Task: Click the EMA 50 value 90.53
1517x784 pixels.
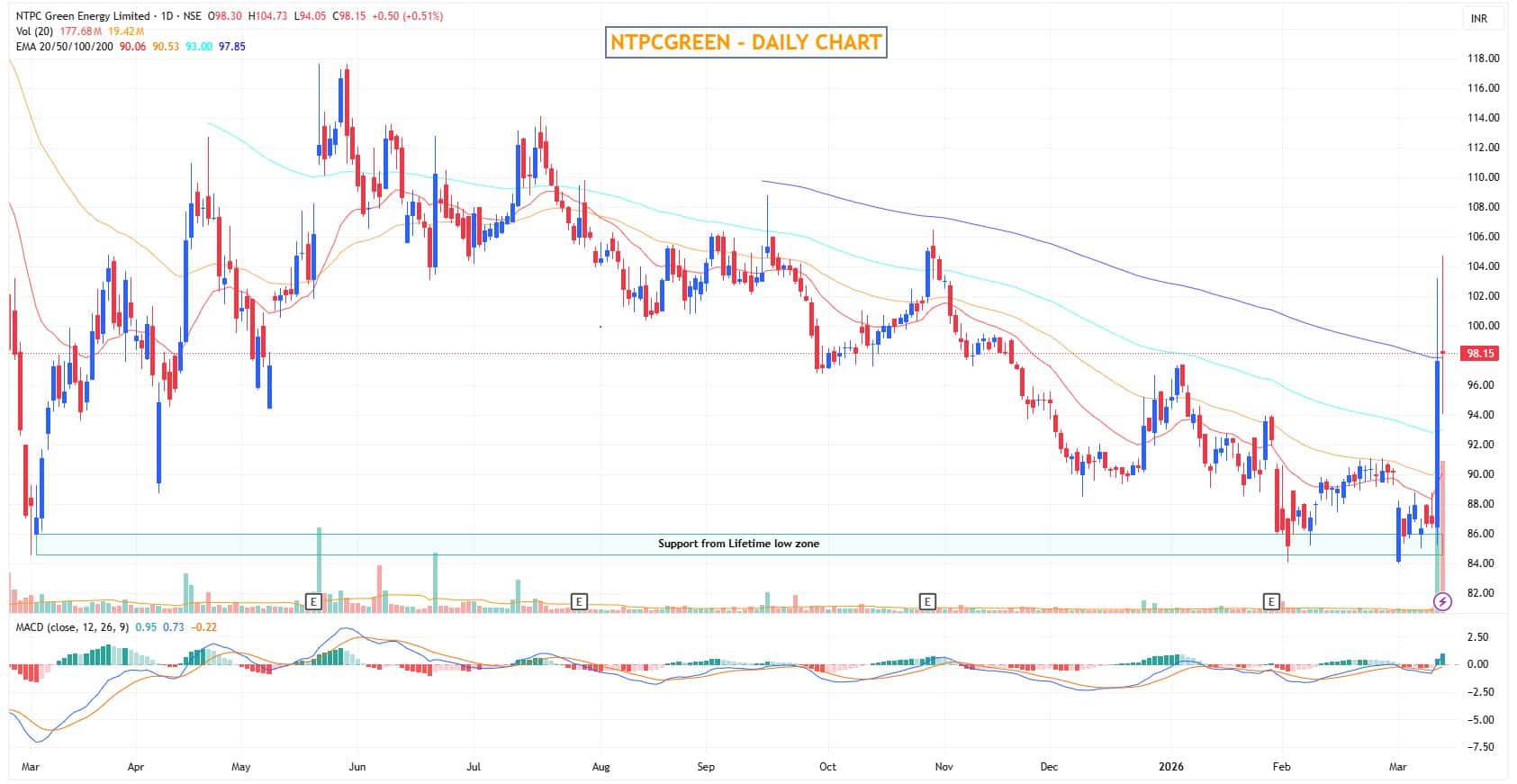Action: (x=167, y=47)
